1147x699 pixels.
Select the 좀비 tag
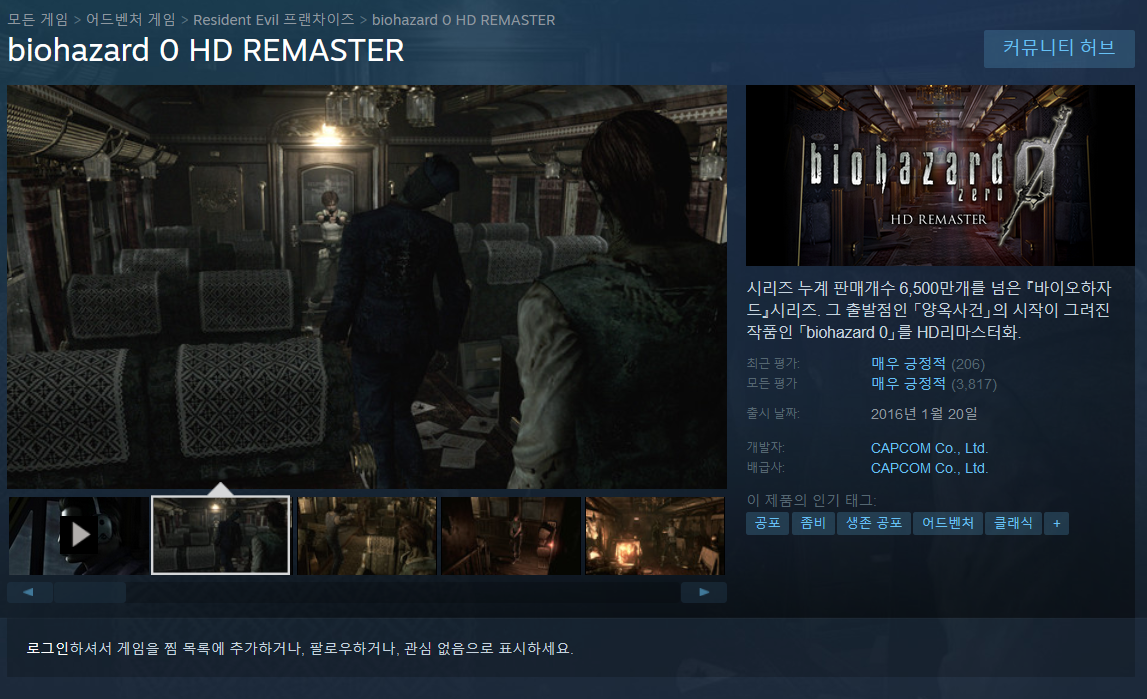coord(813,524)
